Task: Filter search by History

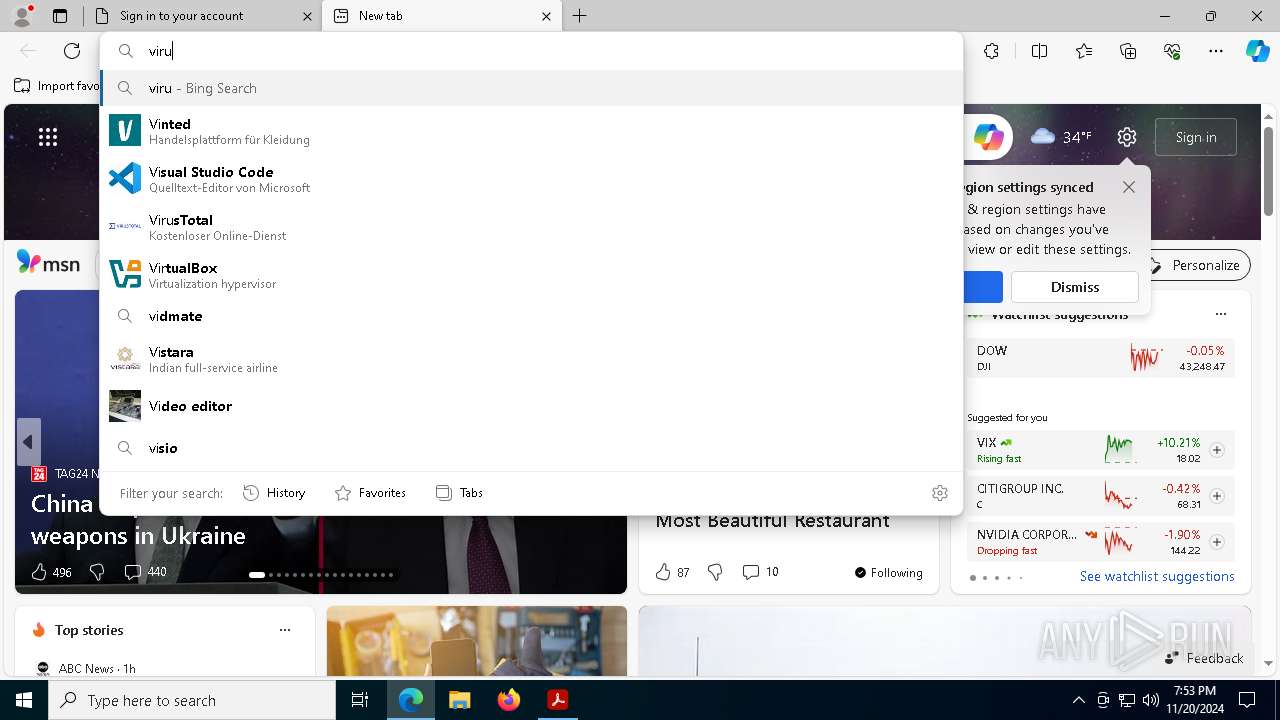Action: pos(274,492)
